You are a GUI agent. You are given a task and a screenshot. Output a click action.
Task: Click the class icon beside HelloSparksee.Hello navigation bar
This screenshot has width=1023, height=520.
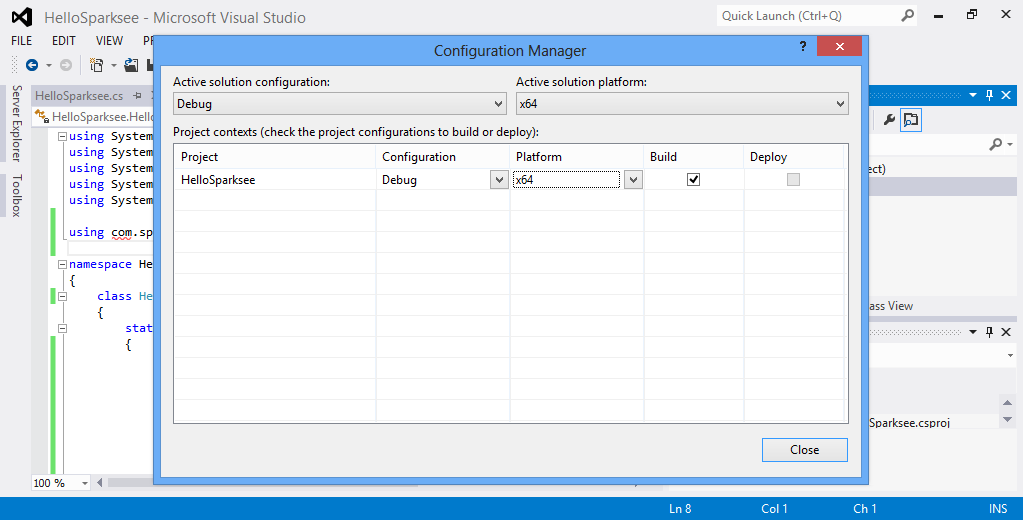(x=42, y=117)
